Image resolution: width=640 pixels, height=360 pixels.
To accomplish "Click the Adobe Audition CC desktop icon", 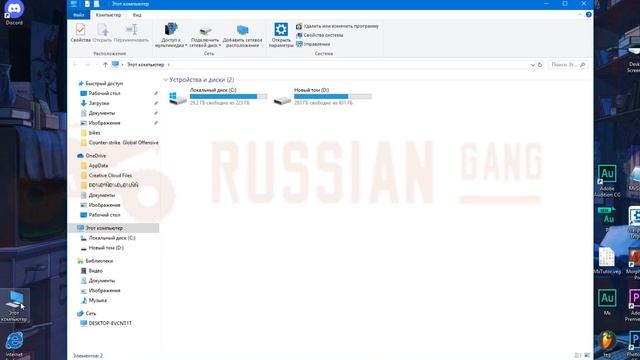I will pyautogui.click(x=607, y=181).
